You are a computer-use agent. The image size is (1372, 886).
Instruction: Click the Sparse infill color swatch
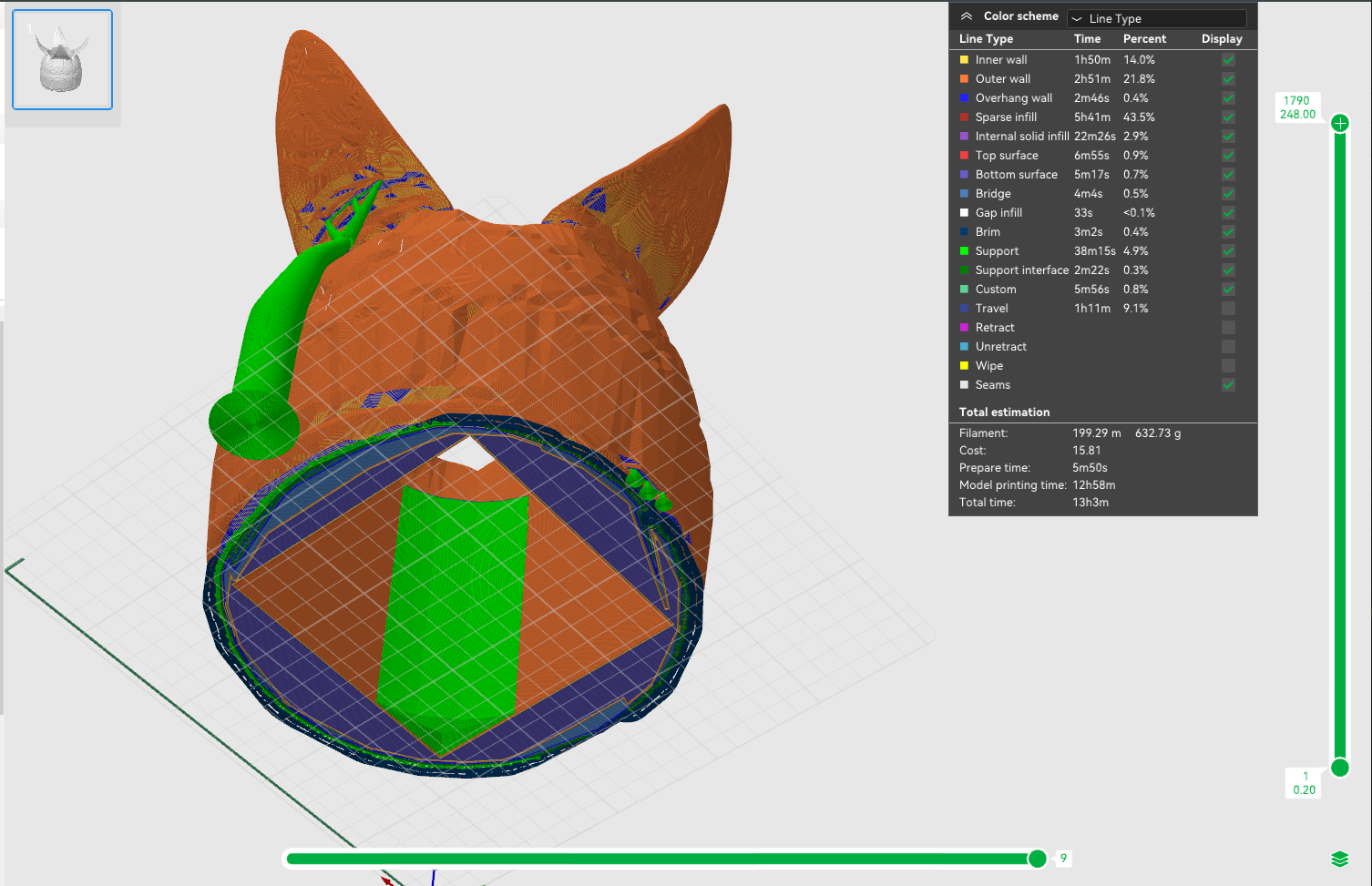[x=964, y=117]
